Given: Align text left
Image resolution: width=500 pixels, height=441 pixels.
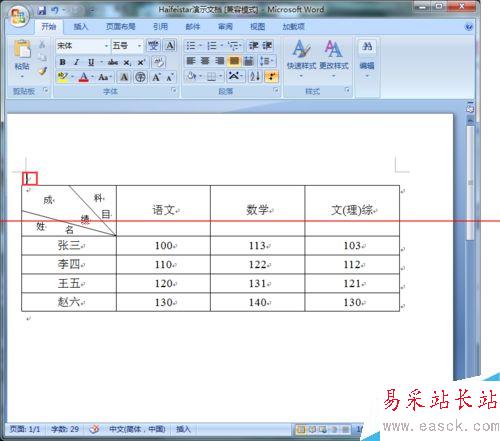Looking at the screenshot, I should (191, 61).
